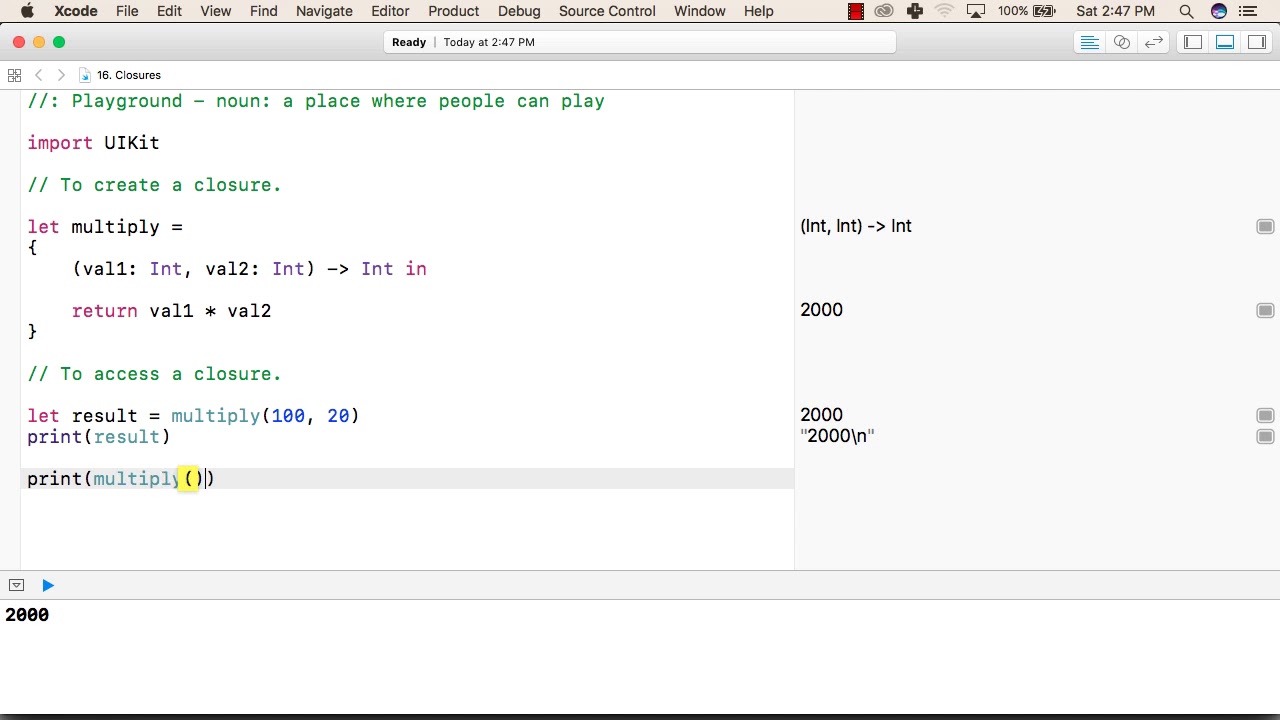Open the Apple menu
This screenshot has height=720, width=1280.
pos(27,11)
